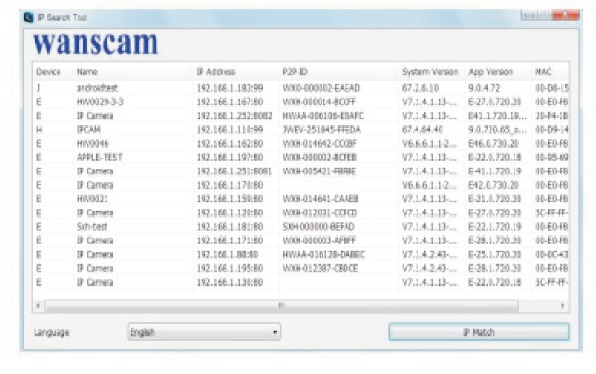Viewport: 596px width, 374px height.
Task: Click the horizontal scrollbar right arrow
Action: pyautogui.click(x=563, y=305)
